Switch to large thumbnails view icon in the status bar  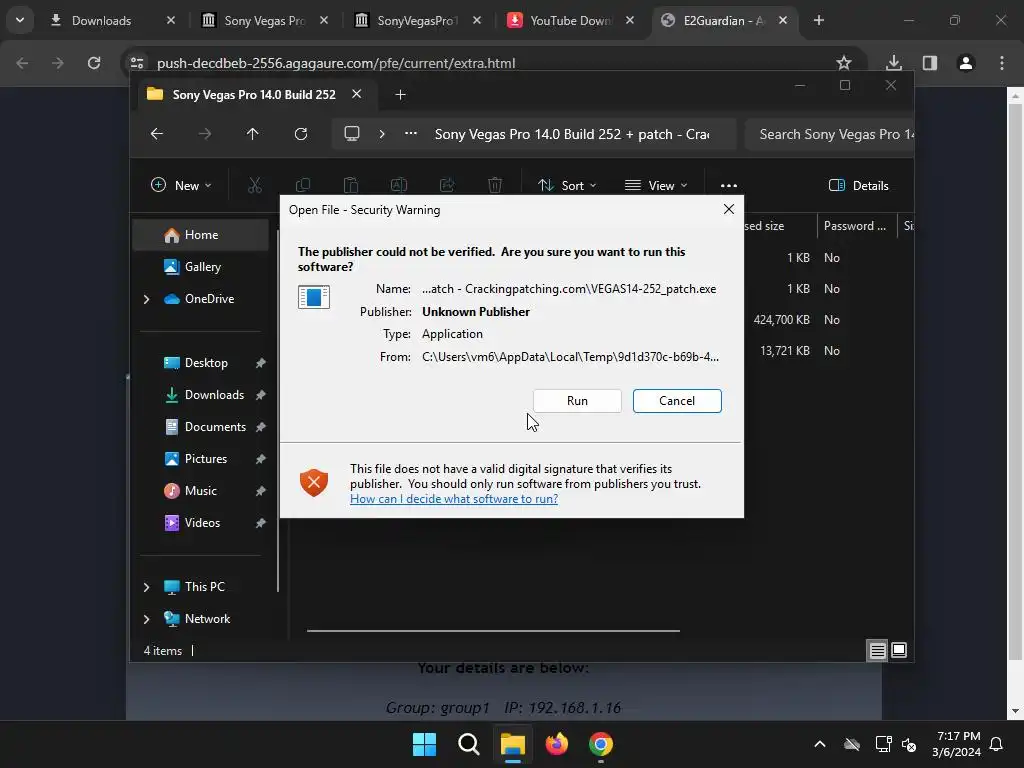(x=899, y=650)
